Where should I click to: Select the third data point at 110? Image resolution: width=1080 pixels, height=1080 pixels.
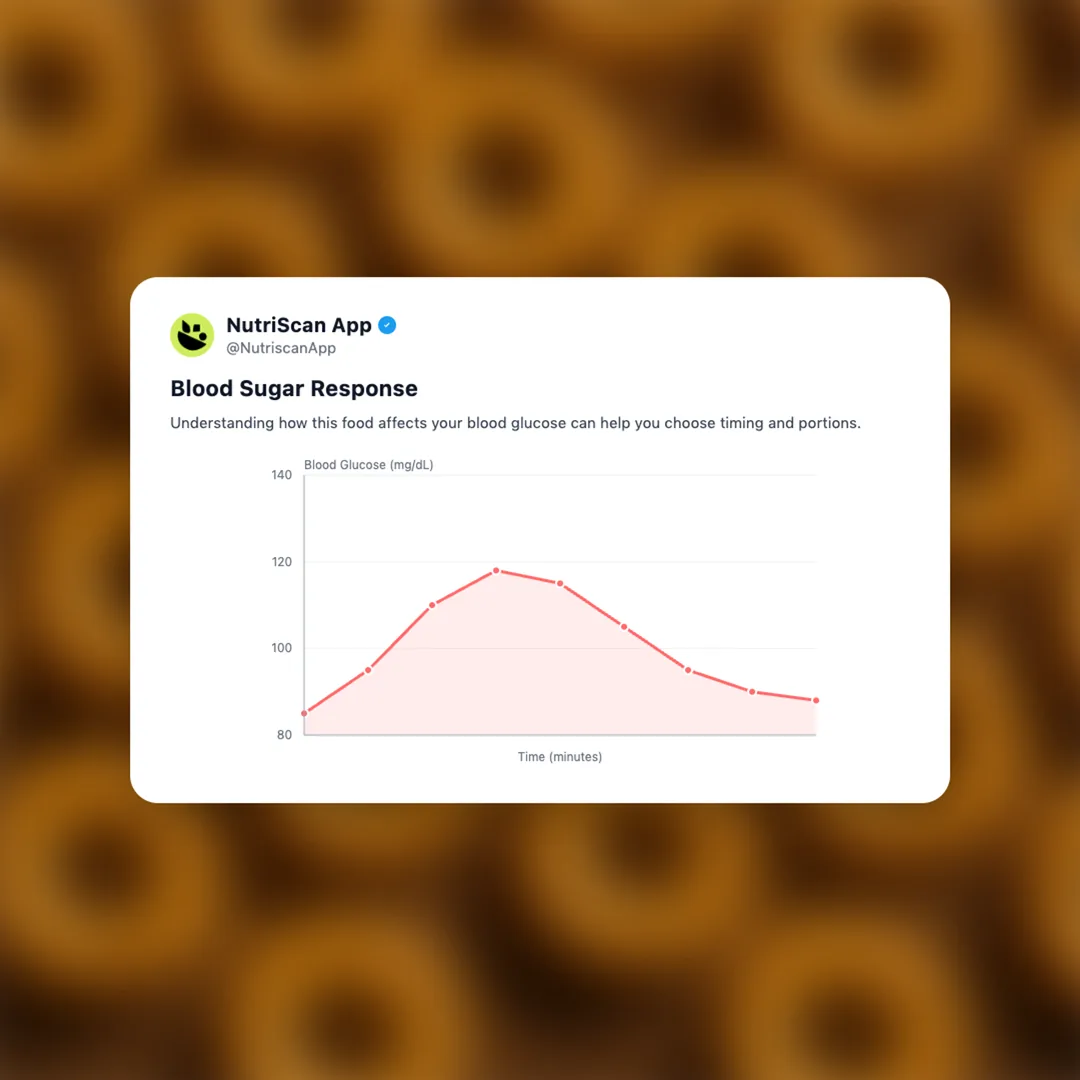click(432, 605)
